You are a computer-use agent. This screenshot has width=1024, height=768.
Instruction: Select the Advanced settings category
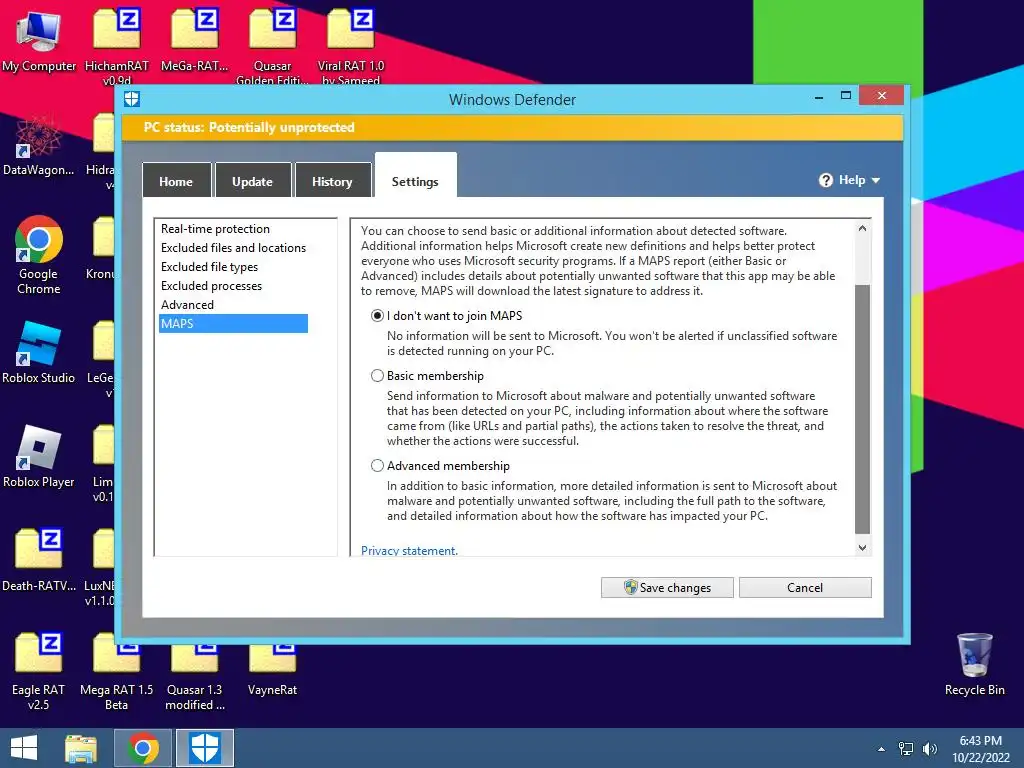click(187, 305)
